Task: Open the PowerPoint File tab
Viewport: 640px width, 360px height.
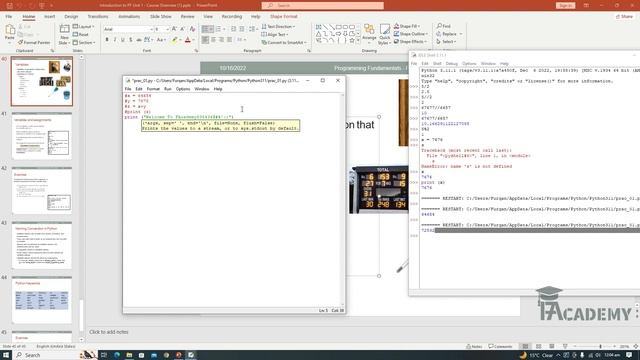Action: [x=9, y=16]
